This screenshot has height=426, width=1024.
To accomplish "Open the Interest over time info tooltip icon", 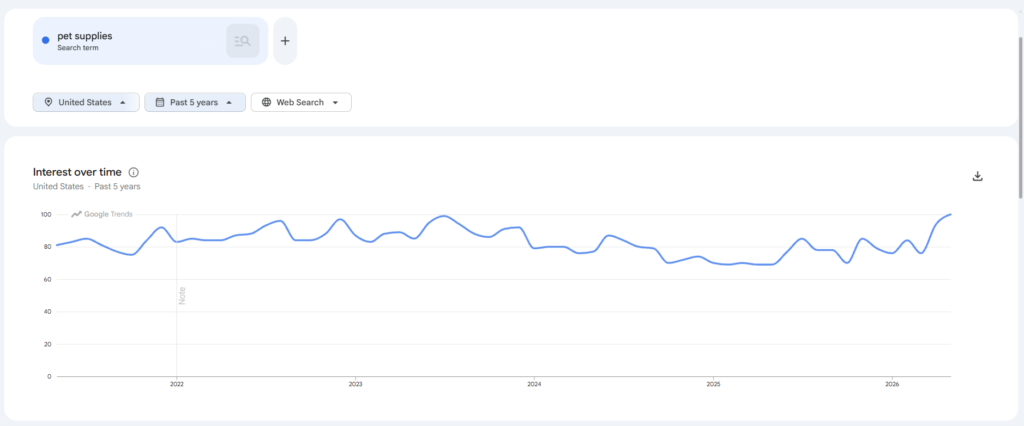I will coord(134,172).
